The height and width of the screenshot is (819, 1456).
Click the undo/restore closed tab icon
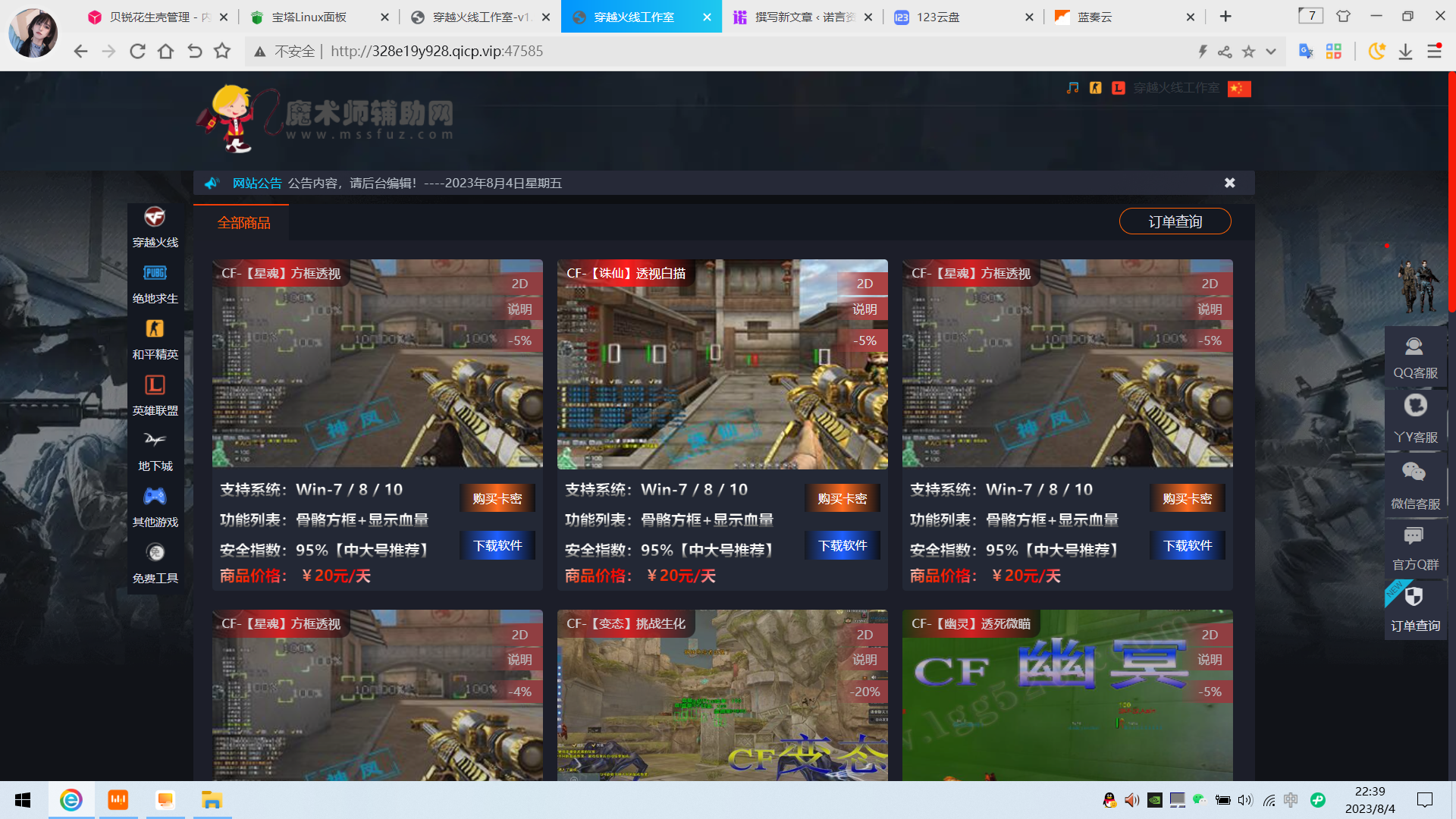pos(194,52)
